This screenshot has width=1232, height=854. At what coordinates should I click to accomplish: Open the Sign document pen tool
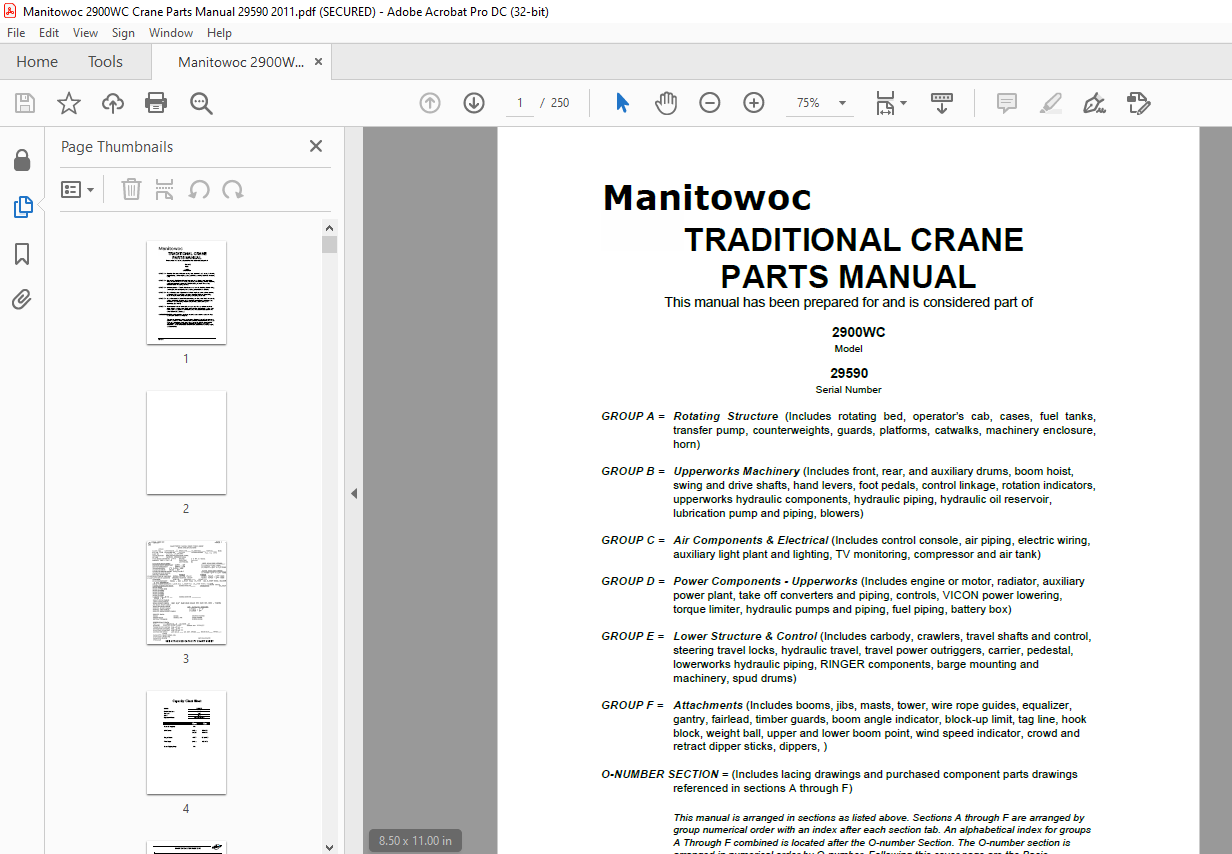click(1094, 103)
